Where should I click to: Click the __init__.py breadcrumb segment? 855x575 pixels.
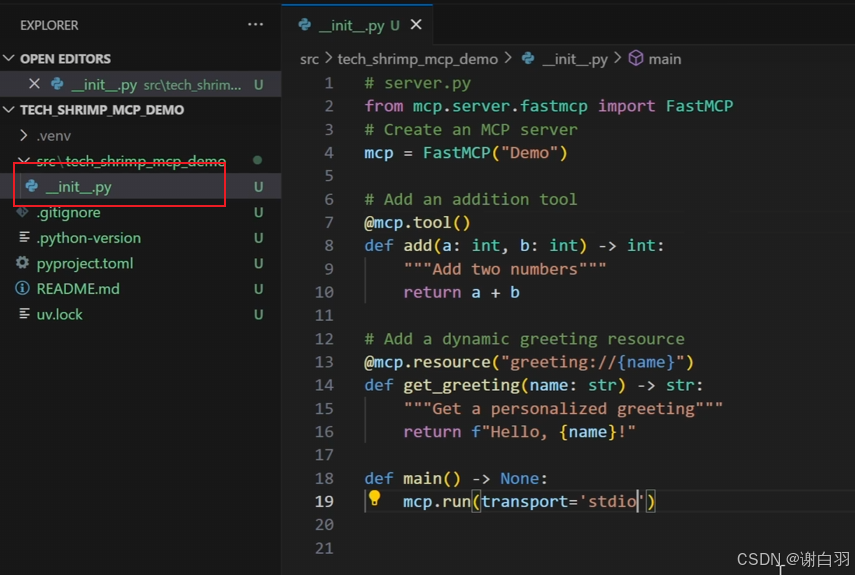pyautogui.click(x=575, y=59)
